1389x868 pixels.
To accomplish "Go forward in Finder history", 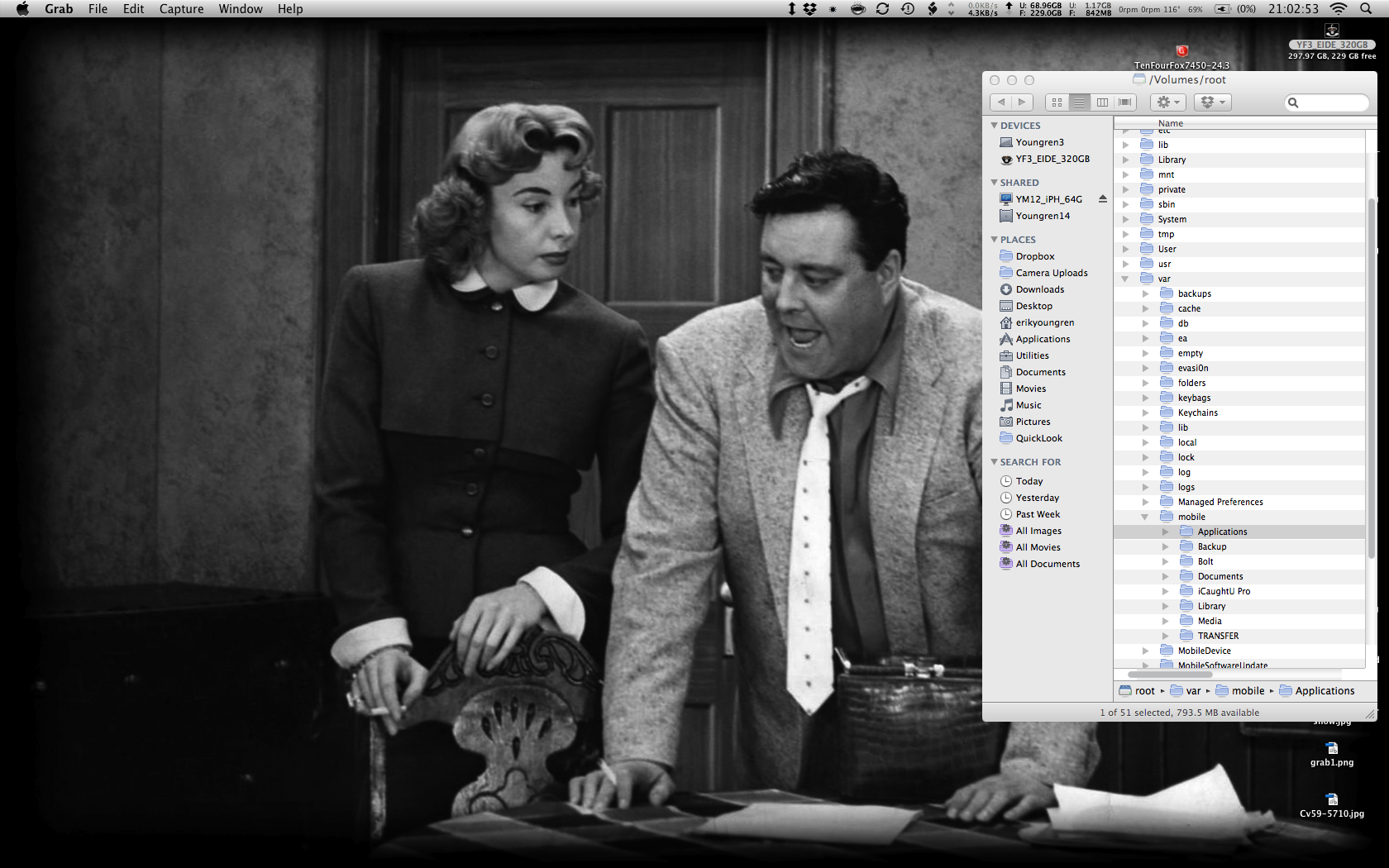I will tap(1022, 103).
